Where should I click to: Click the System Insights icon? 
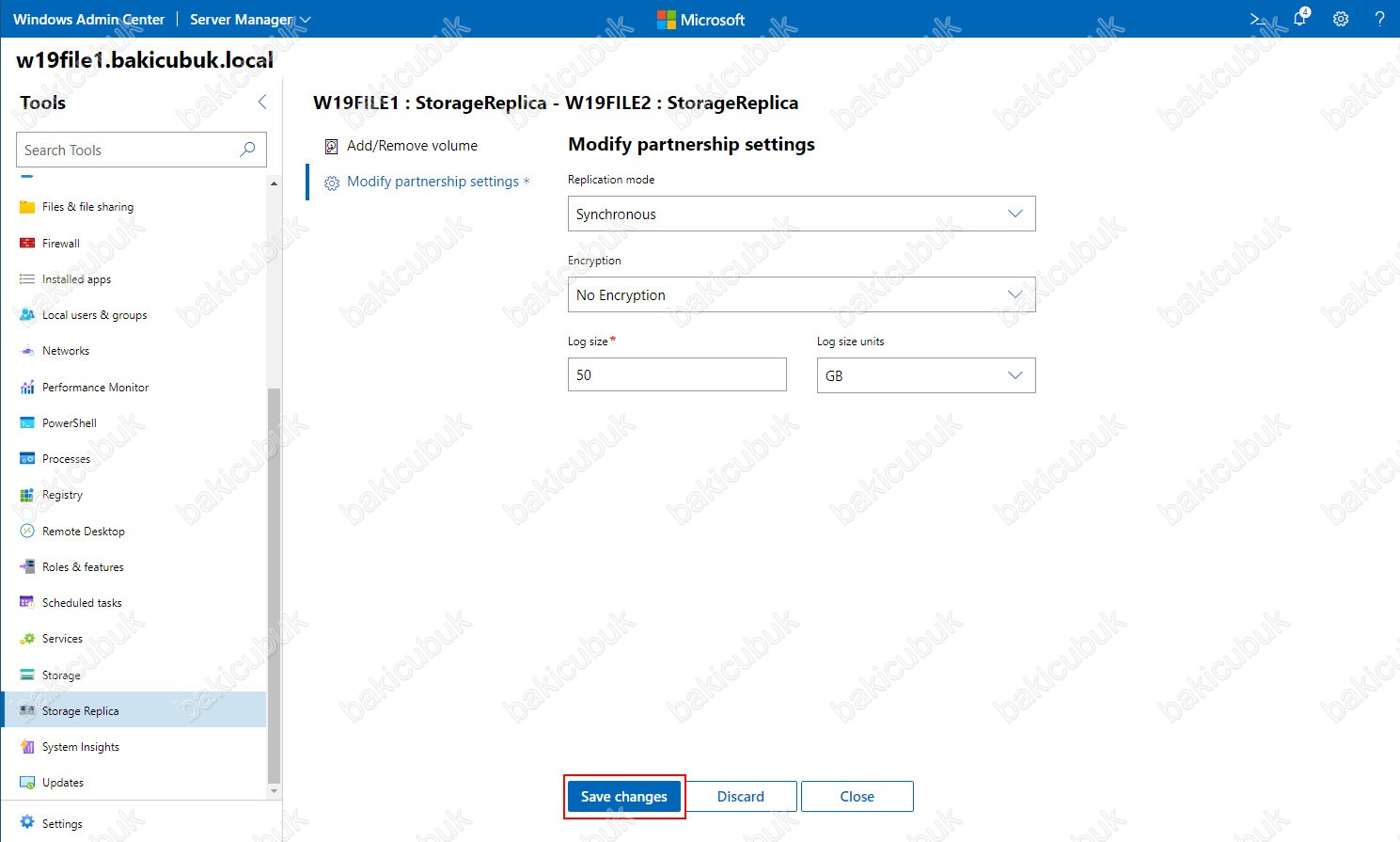(27, 747)
